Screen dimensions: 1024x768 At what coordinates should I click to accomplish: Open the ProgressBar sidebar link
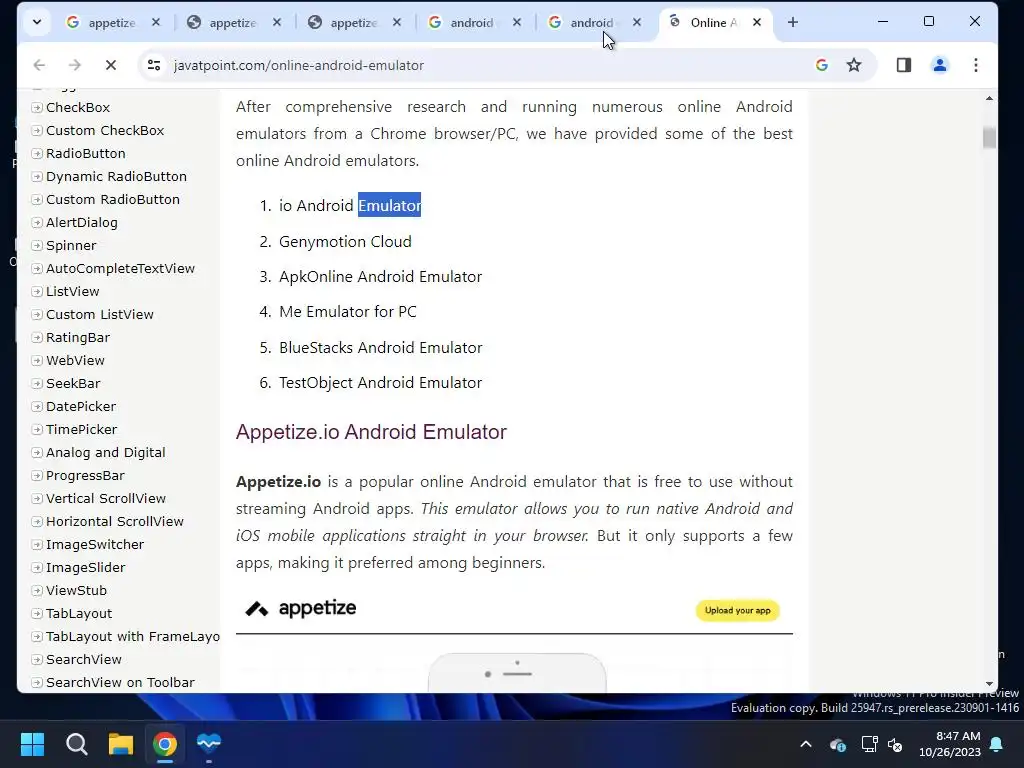coord(85,475)
